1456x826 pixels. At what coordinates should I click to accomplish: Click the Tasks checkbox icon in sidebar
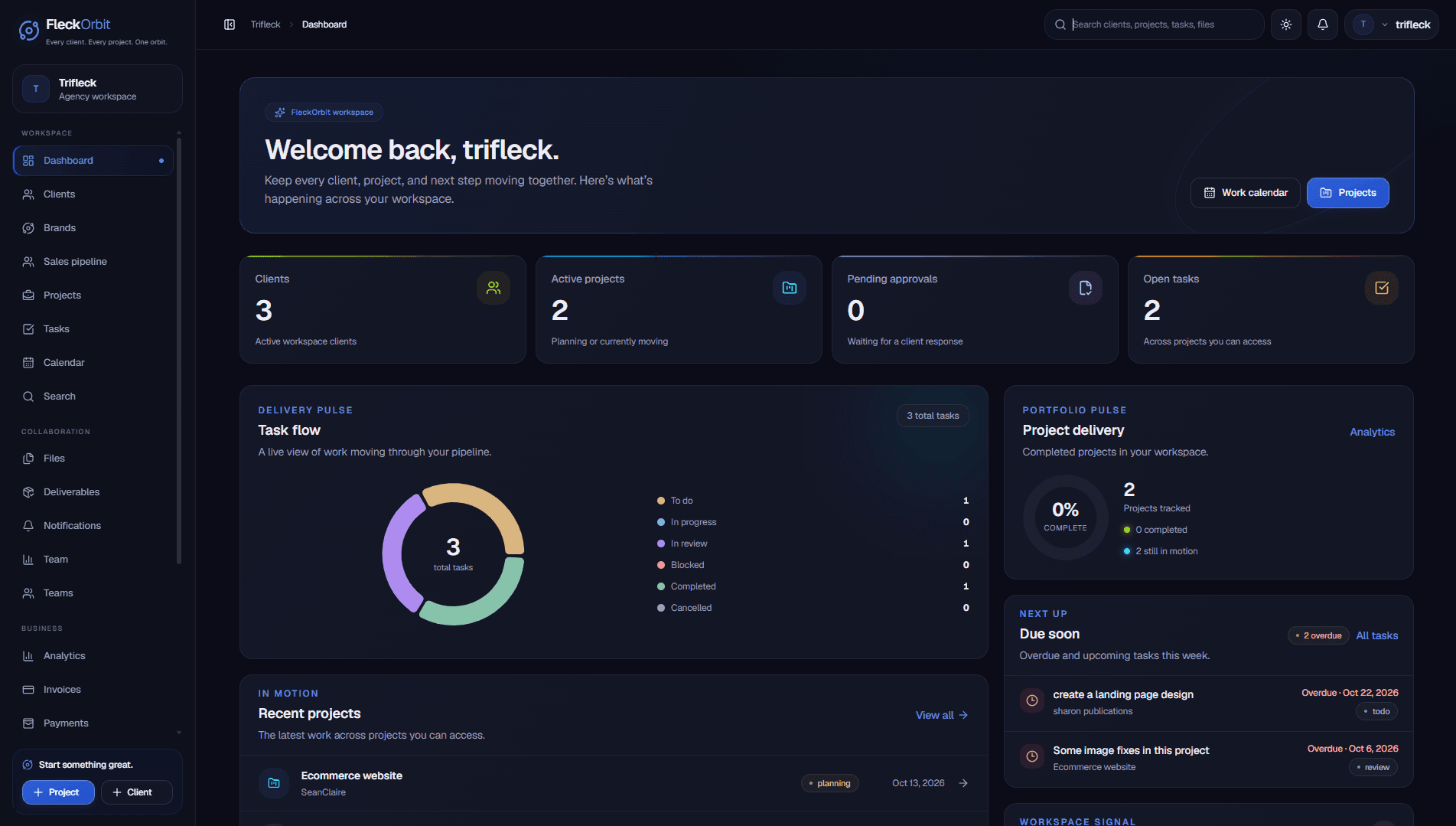(28, 329)
